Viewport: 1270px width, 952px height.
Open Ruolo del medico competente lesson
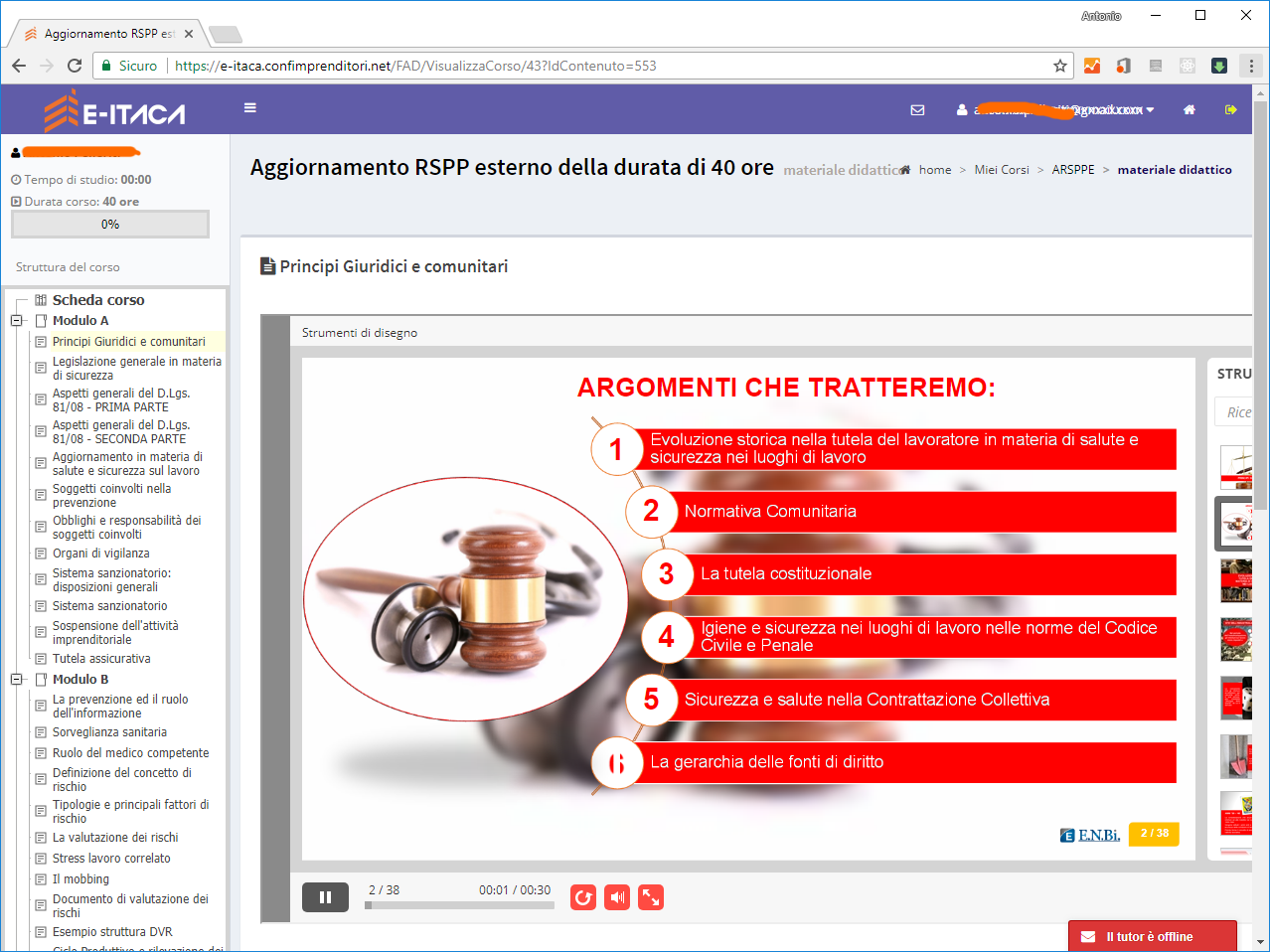[130, 753]
